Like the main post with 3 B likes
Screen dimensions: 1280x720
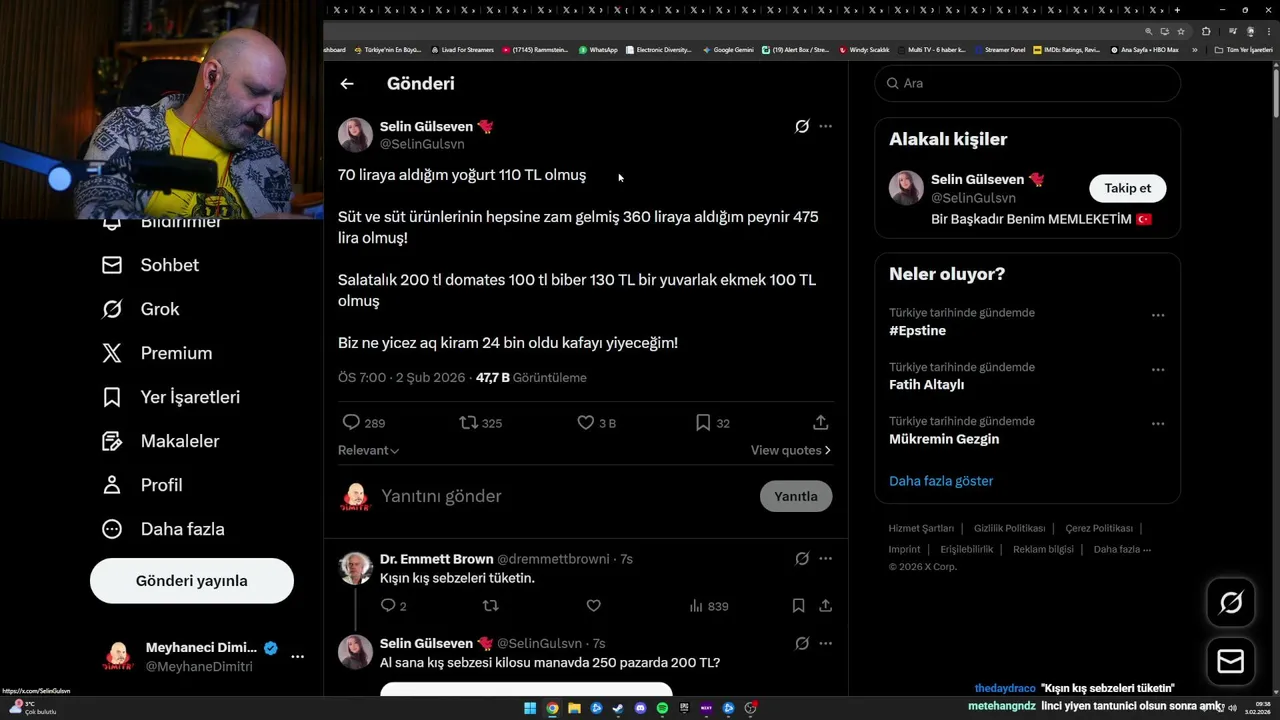(586, 422)
